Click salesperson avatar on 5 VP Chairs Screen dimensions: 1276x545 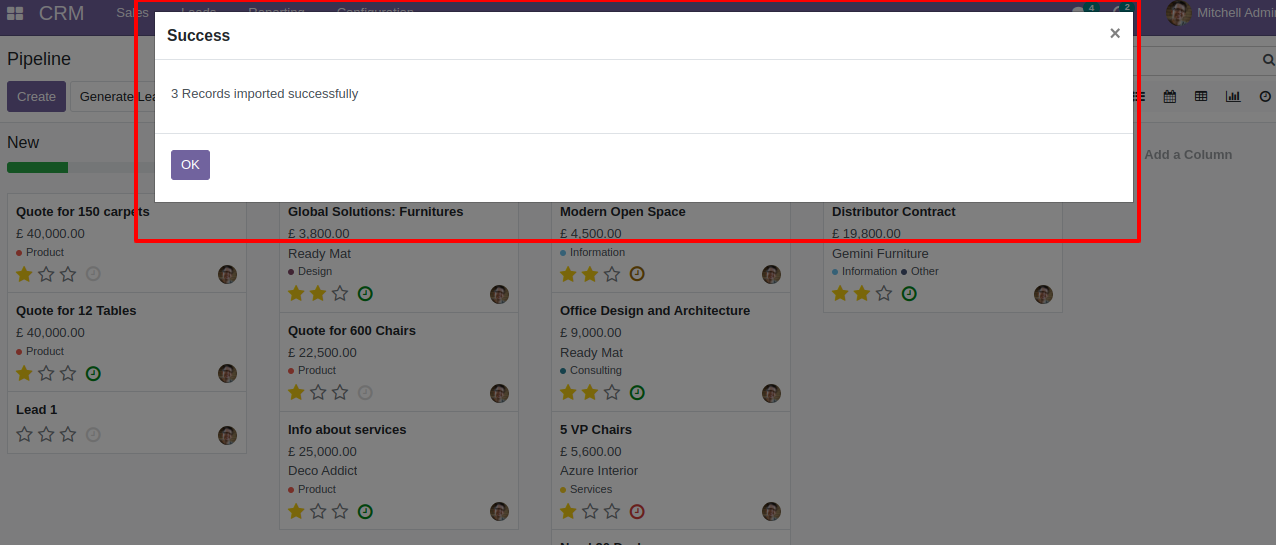pos(771,511)
